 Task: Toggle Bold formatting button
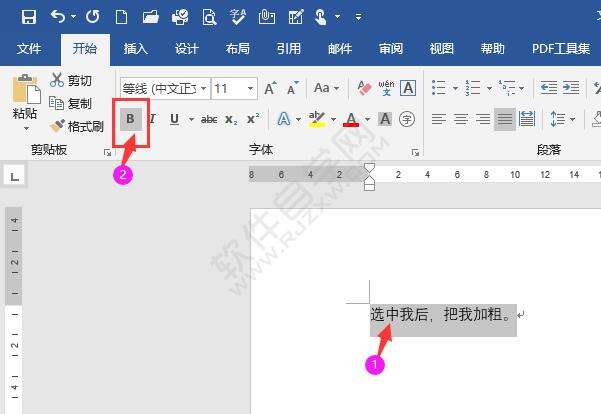click(131, 119)
